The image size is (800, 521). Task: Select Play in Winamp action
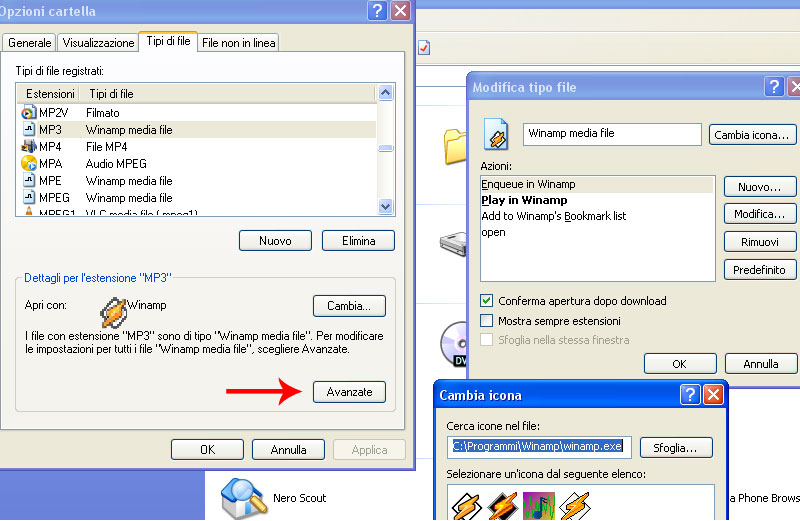click(x=597, y=200)
